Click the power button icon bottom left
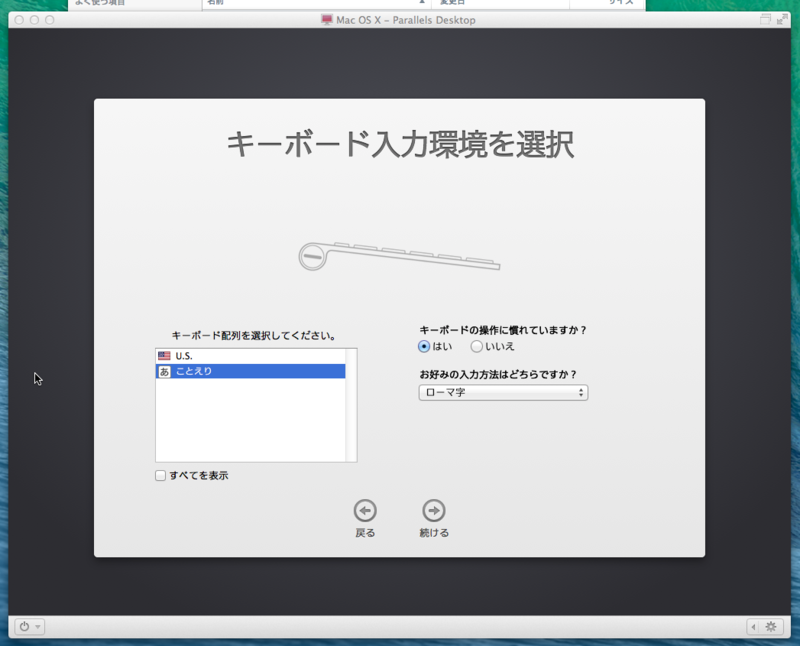This screenshot has height=646, width=800. click(24, 626)
